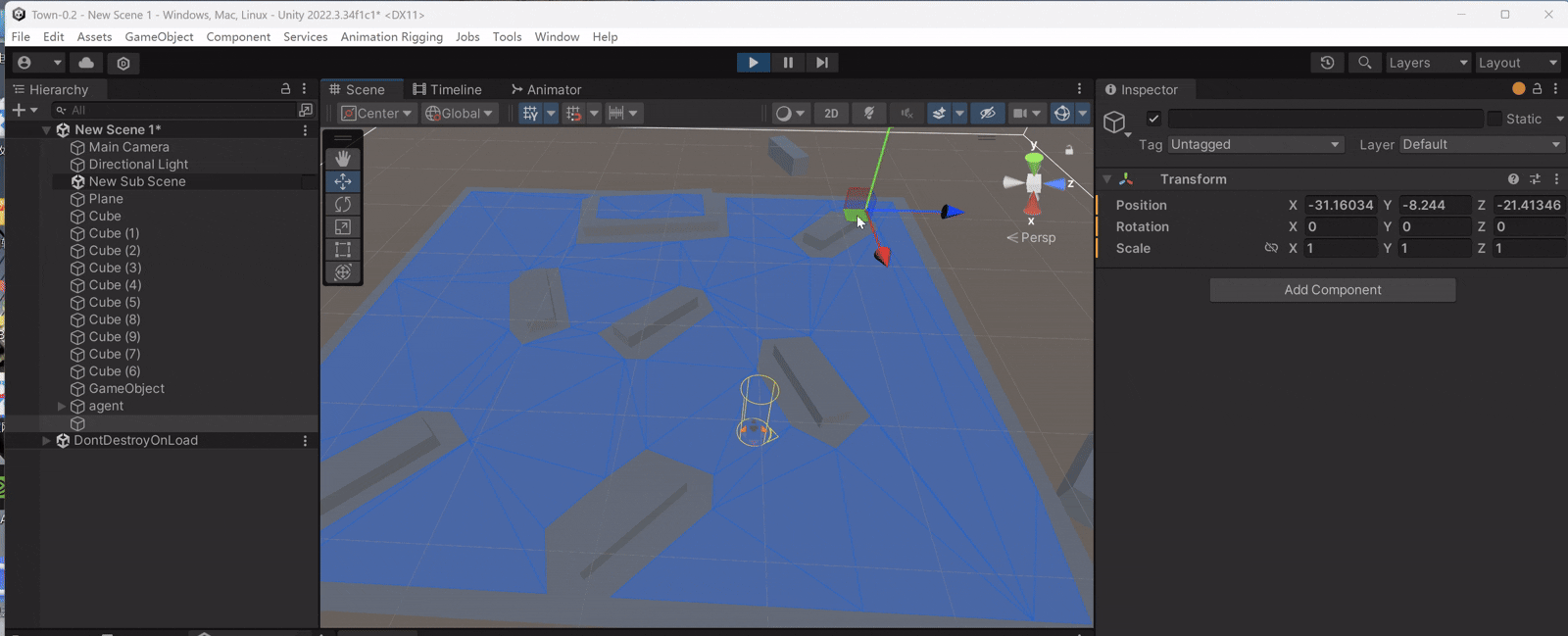The image size is (1568, 636).
Task: Click the Cloud services icon
Action: click(x=86, y=63)
